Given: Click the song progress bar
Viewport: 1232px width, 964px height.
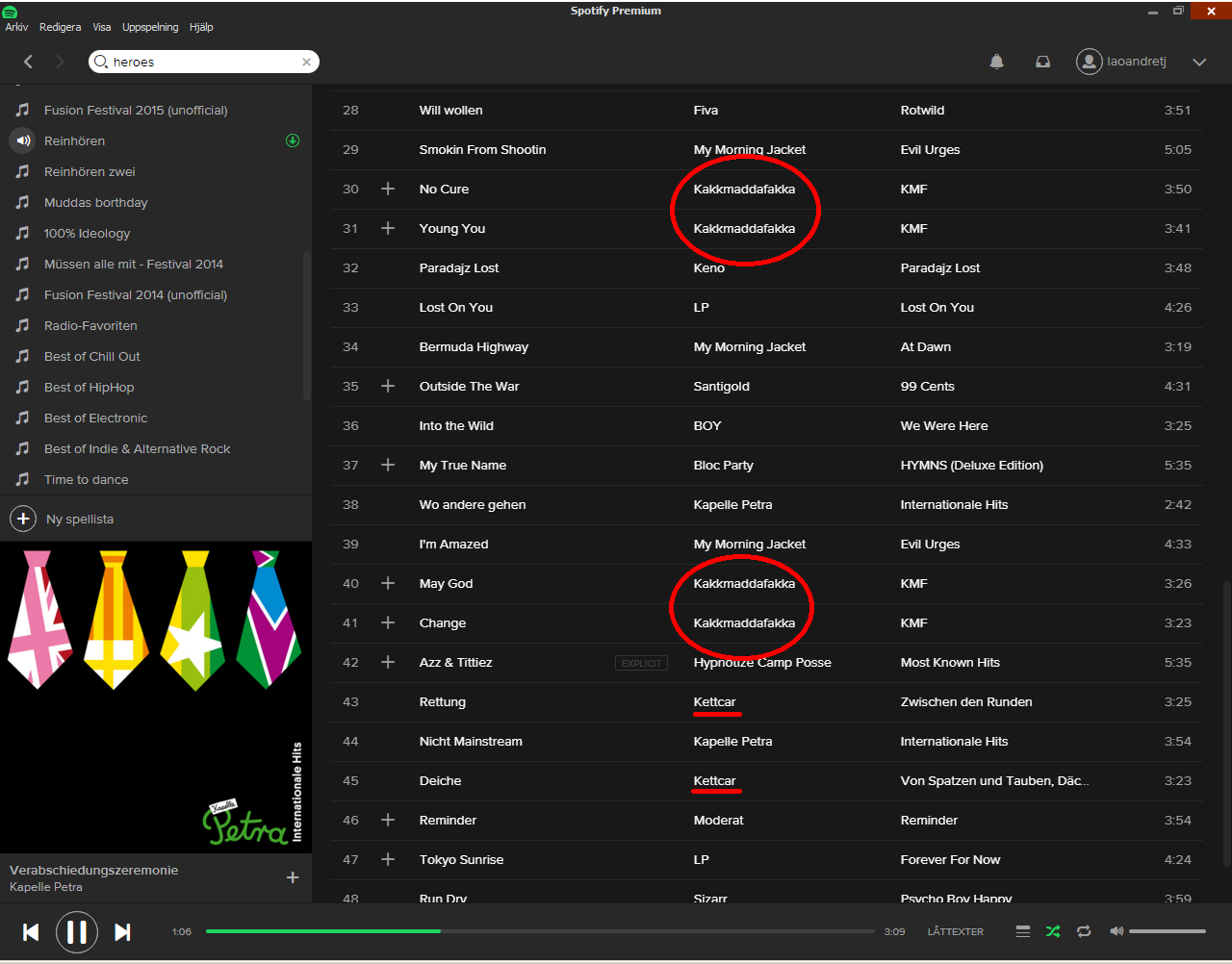Looking at the screenshot, I should click(540, 931).
